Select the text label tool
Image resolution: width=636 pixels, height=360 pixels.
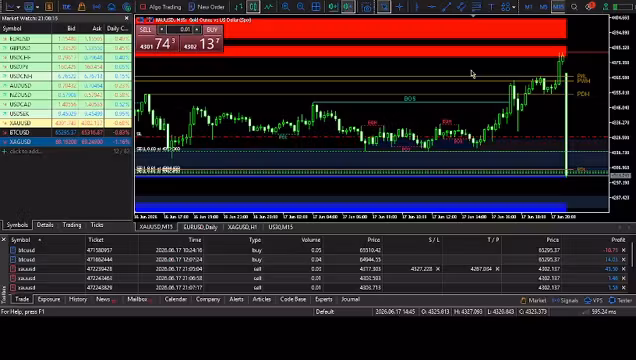[491, 7]
